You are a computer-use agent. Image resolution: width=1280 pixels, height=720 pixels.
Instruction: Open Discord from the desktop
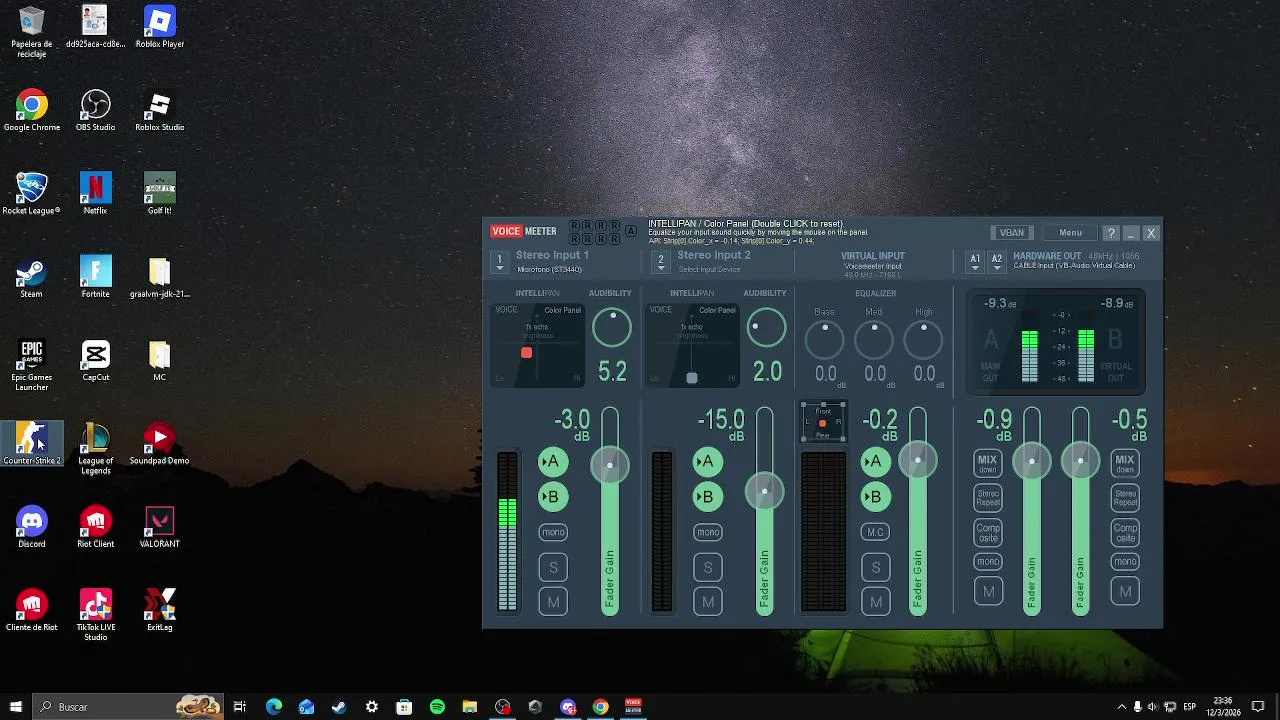tap(32, 527)
